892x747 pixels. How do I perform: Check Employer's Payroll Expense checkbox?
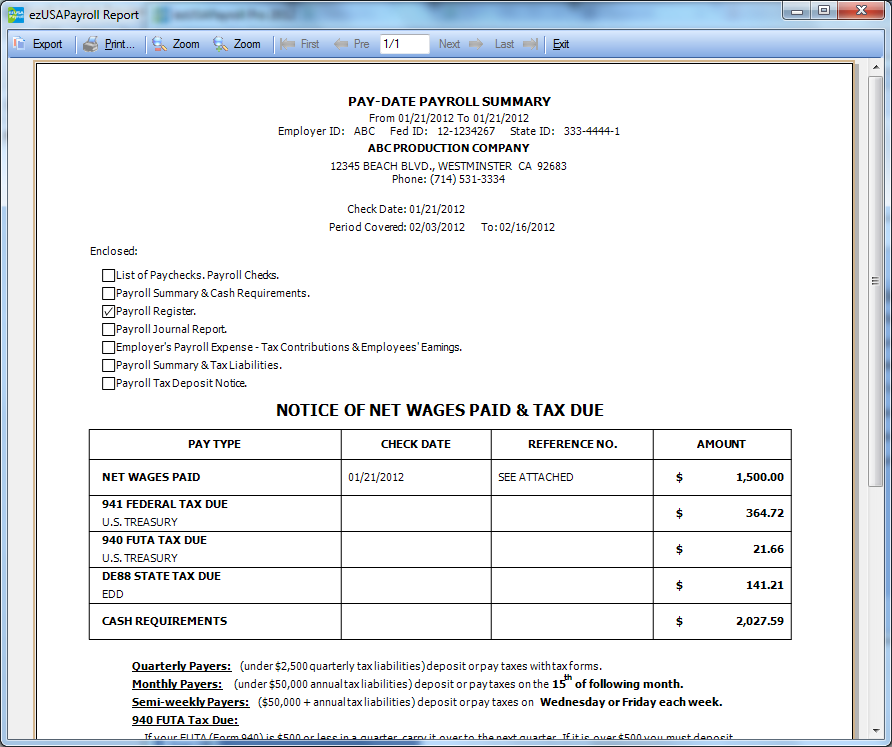pyautogui.click(x=108, y=347)
